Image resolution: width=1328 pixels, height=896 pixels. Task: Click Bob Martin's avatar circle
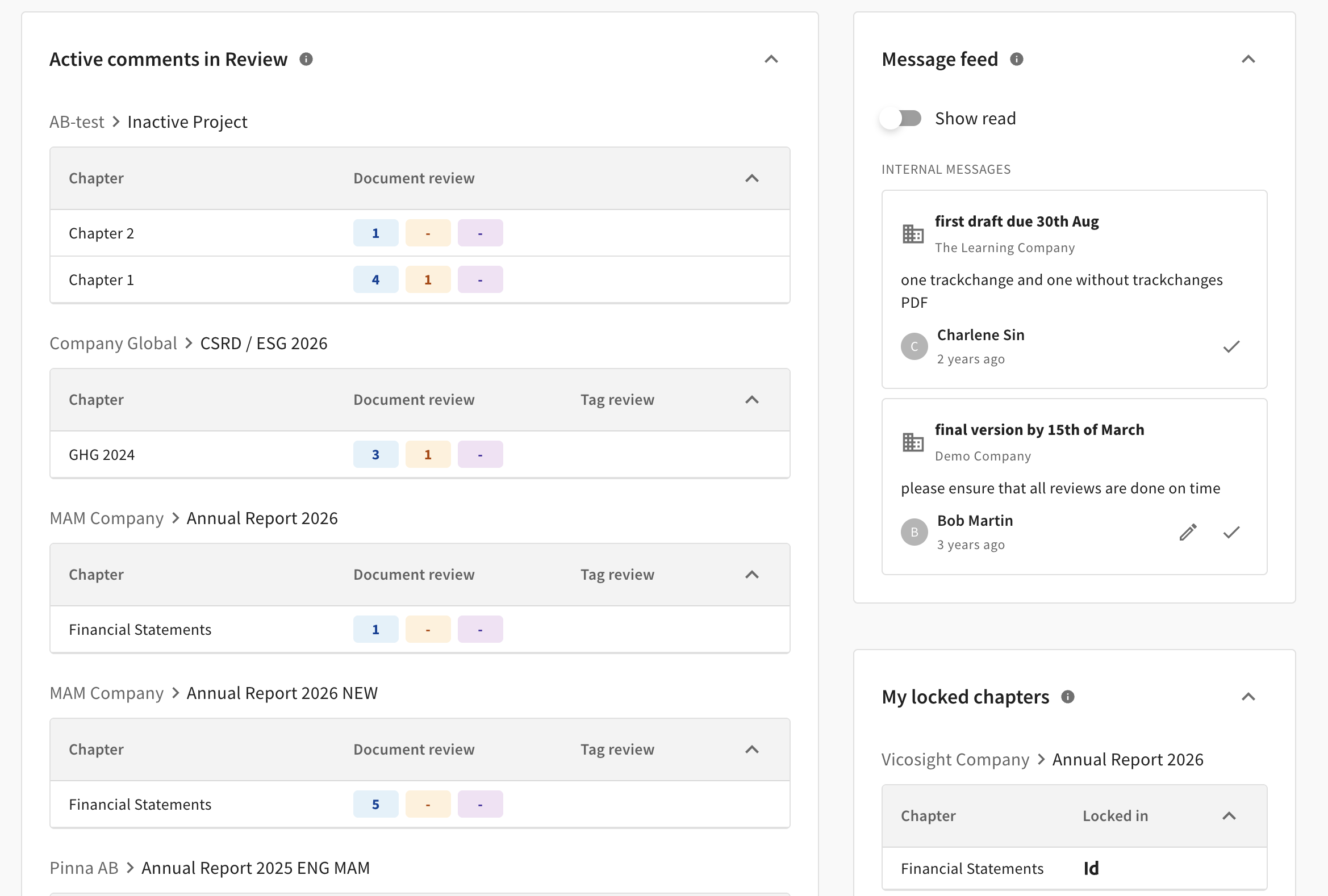[914, 532]
